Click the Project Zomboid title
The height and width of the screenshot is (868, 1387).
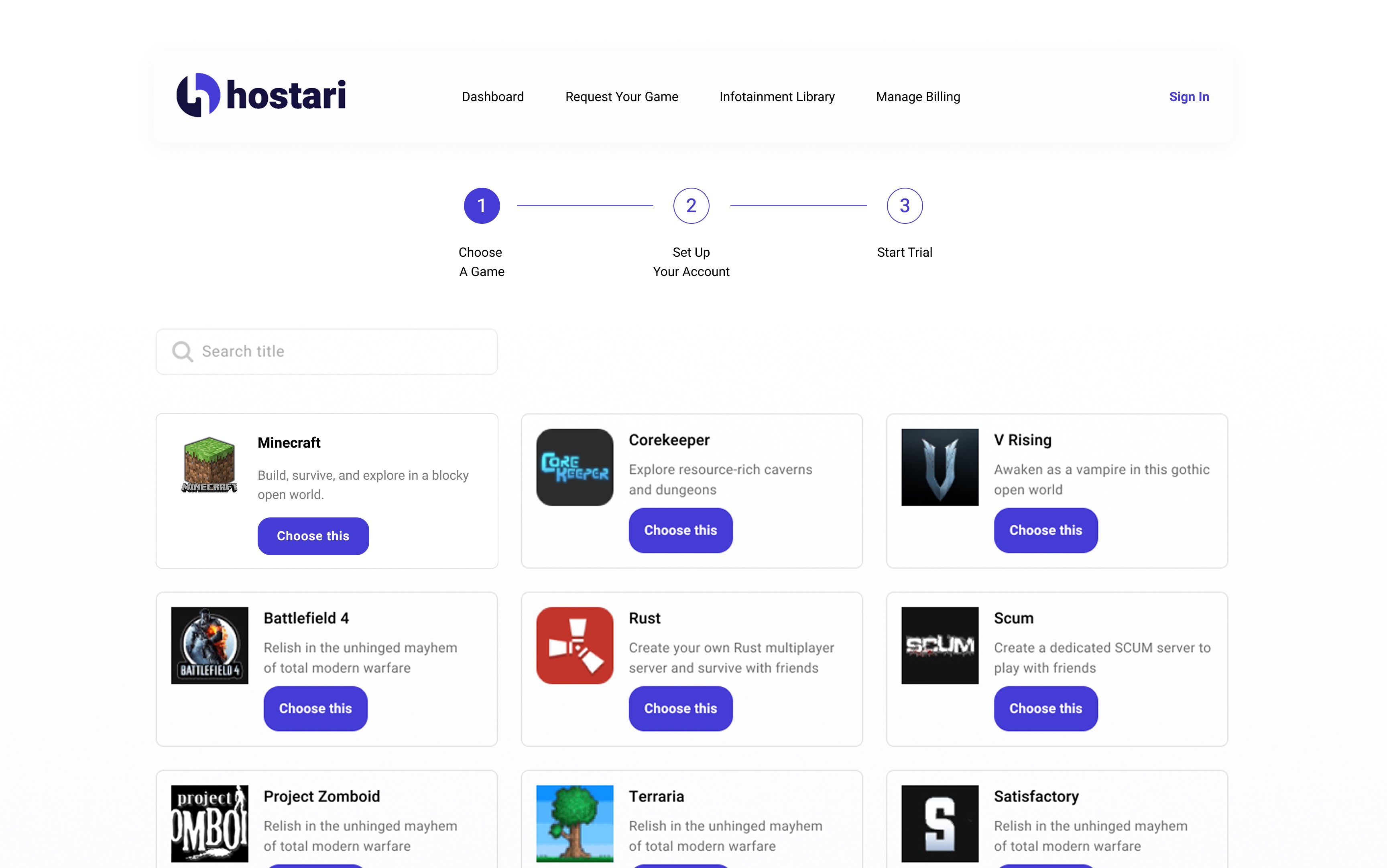click(x=321, y=796)
